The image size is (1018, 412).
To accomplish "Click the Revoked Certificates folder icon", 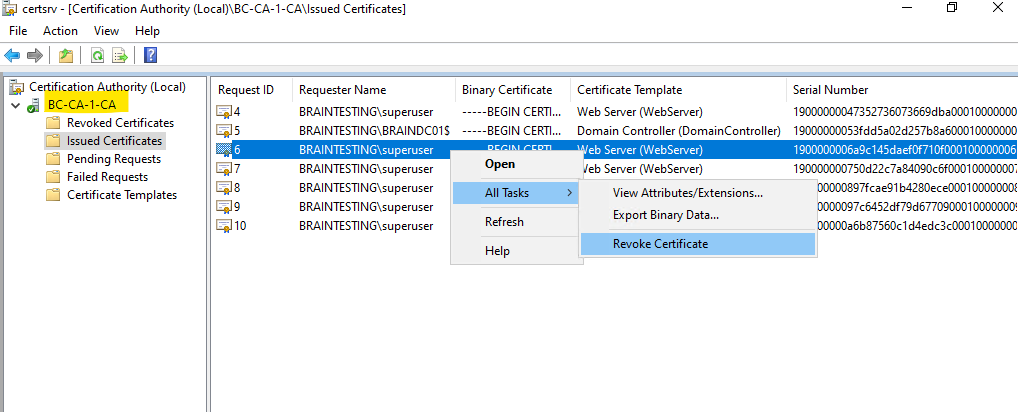I will click(53, 123).
